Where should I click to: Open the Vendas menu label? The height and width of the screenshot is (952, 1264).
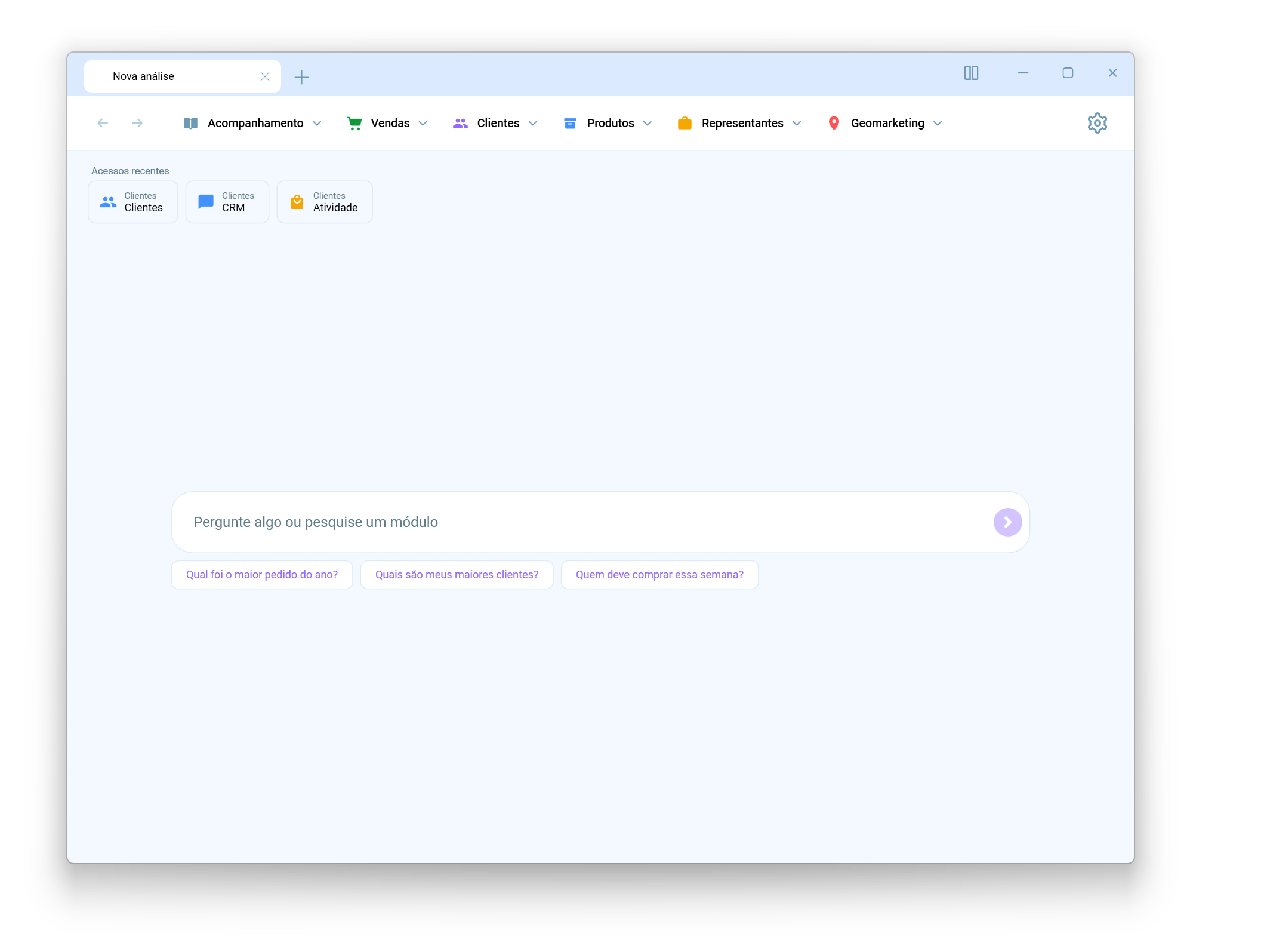point(390,123)
